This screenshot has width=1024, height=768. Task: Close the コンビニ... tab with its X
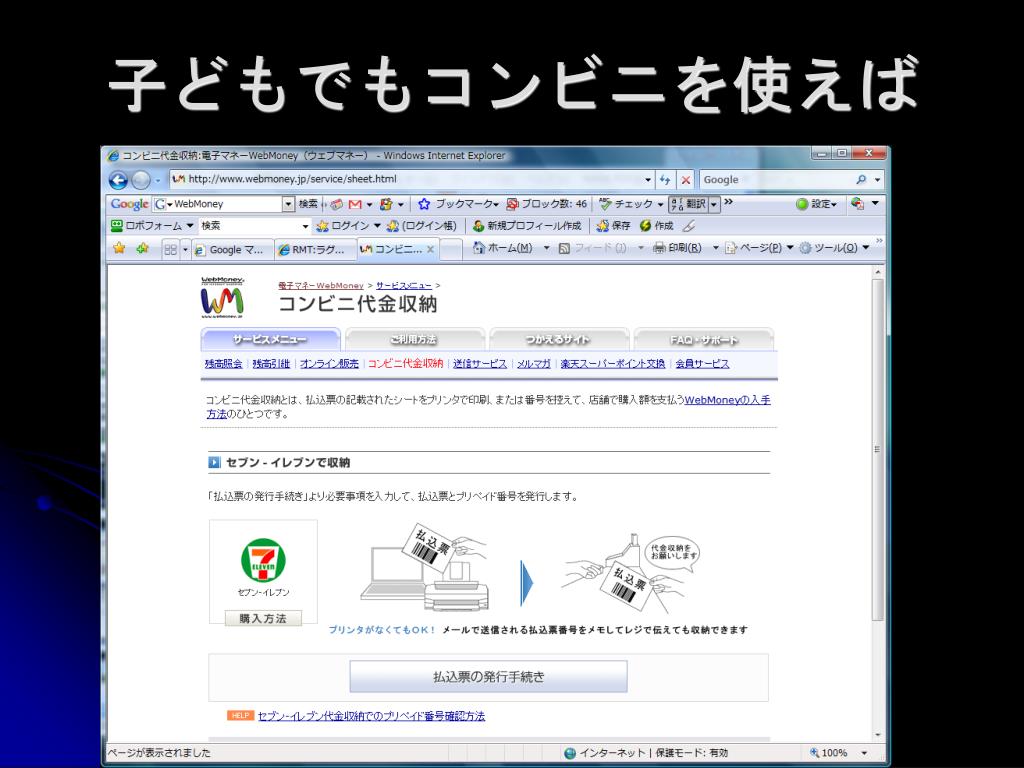click(430, 249)
